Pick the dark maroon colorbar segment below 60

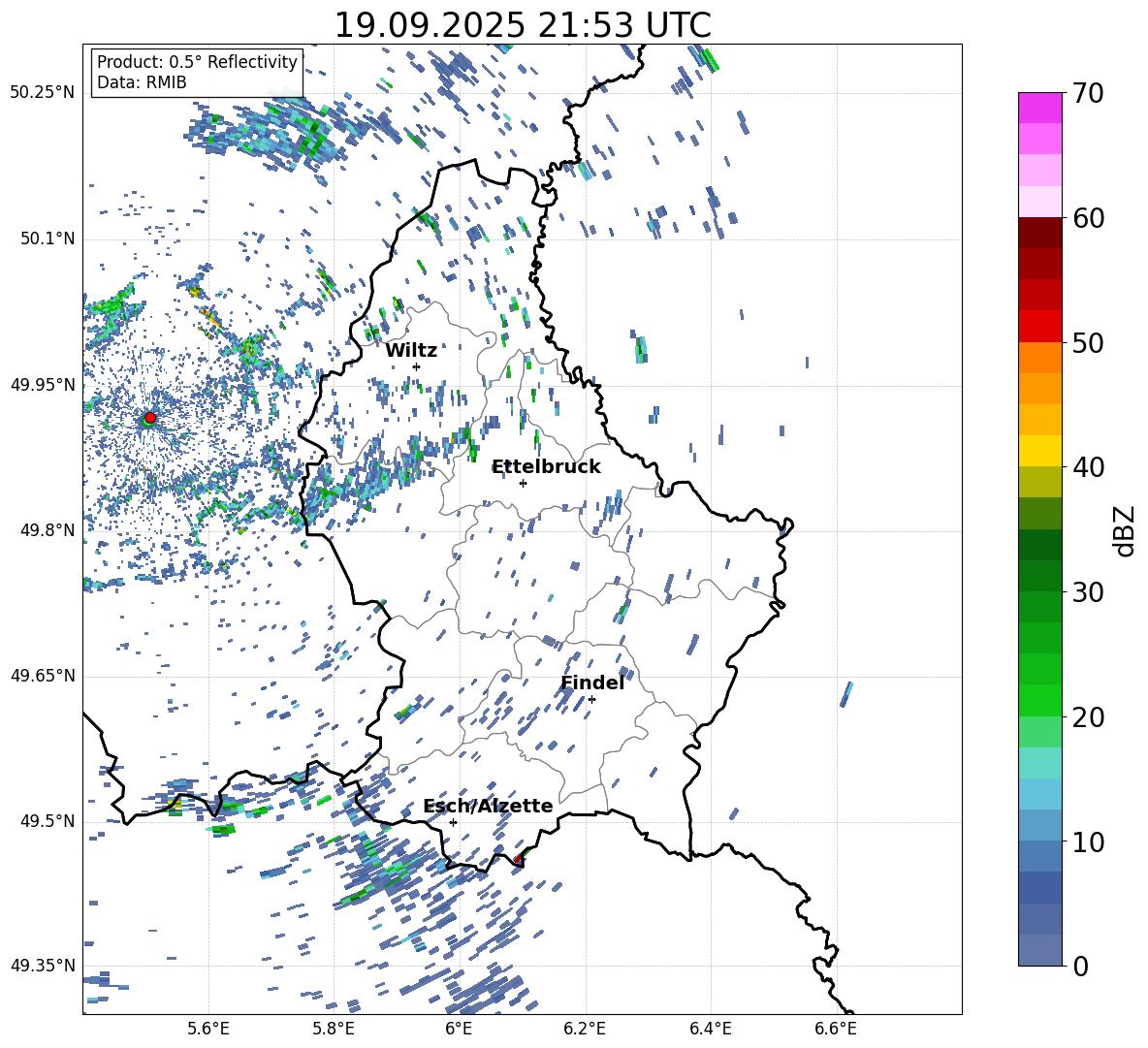[1040, 233]
